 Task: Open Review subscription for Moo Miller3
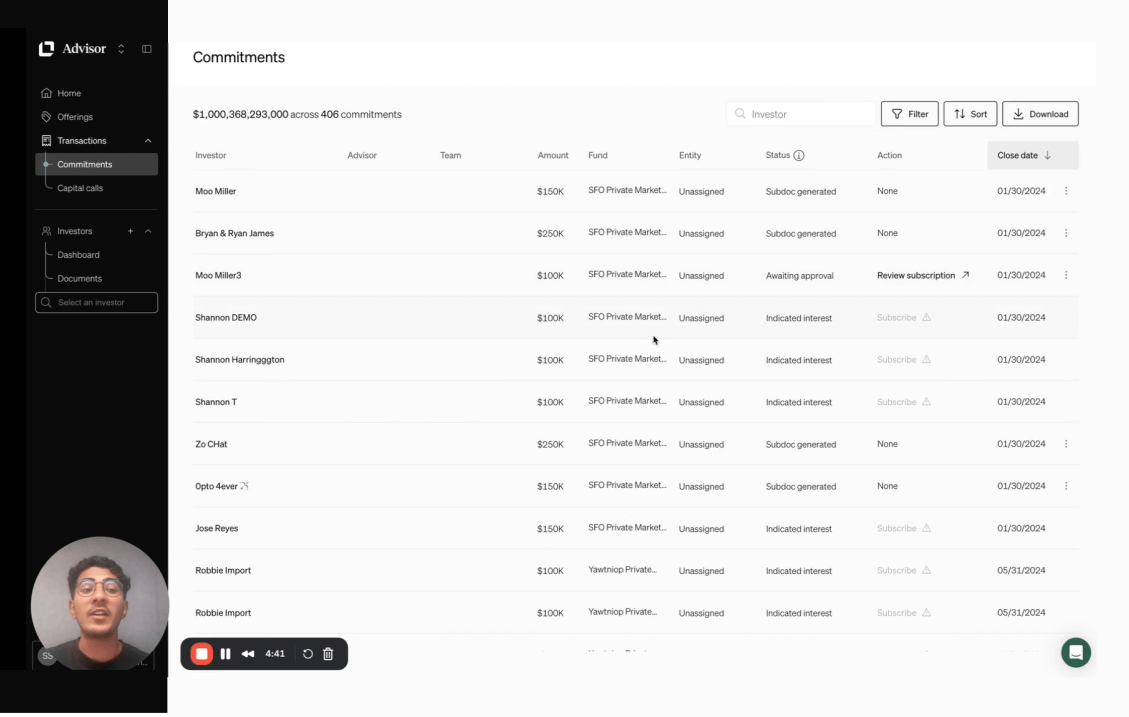click(x=922, y=275)
